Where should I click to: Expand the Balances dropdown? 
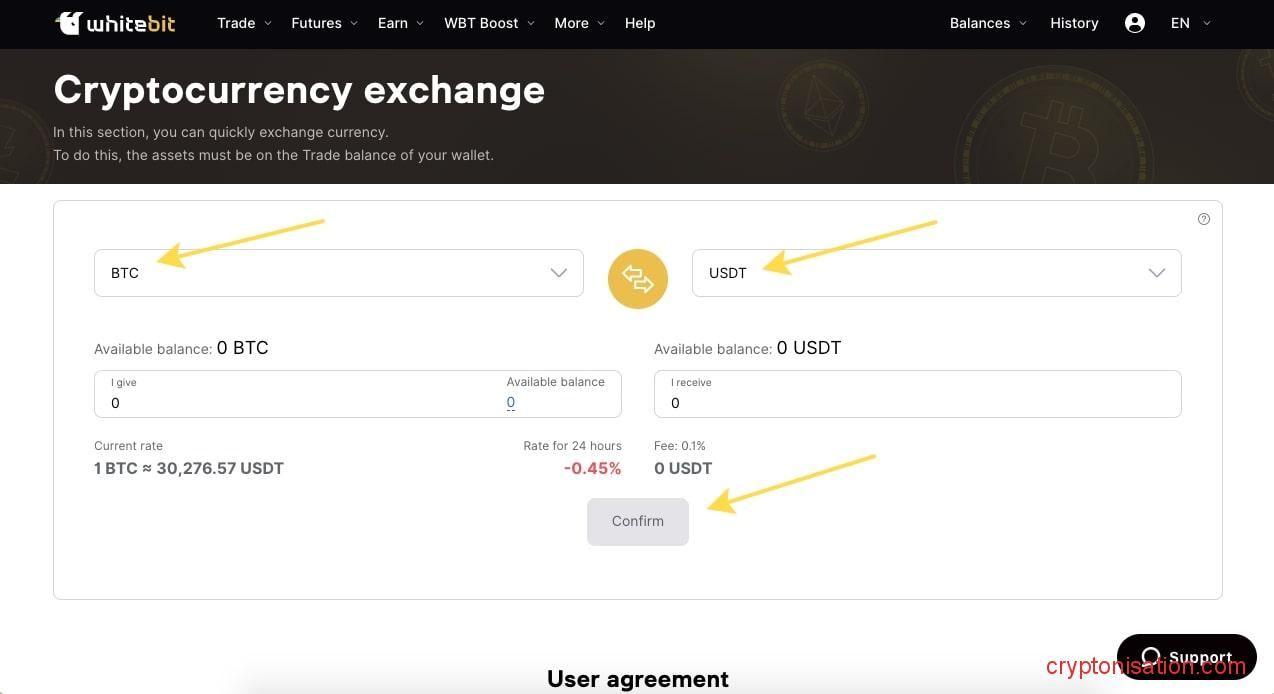click(987, 23)
